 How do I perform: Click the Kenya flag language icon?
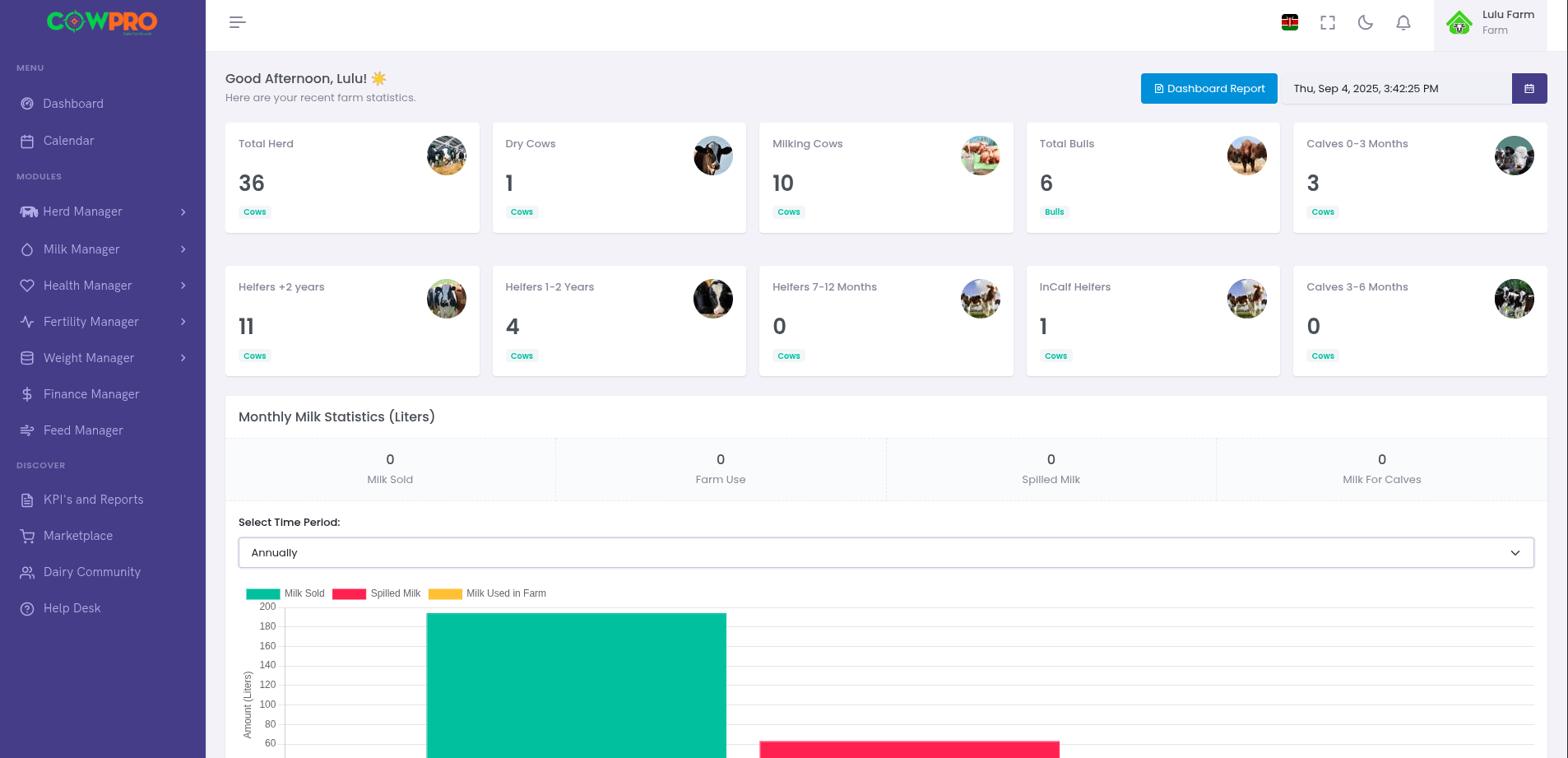[1289, 23]
